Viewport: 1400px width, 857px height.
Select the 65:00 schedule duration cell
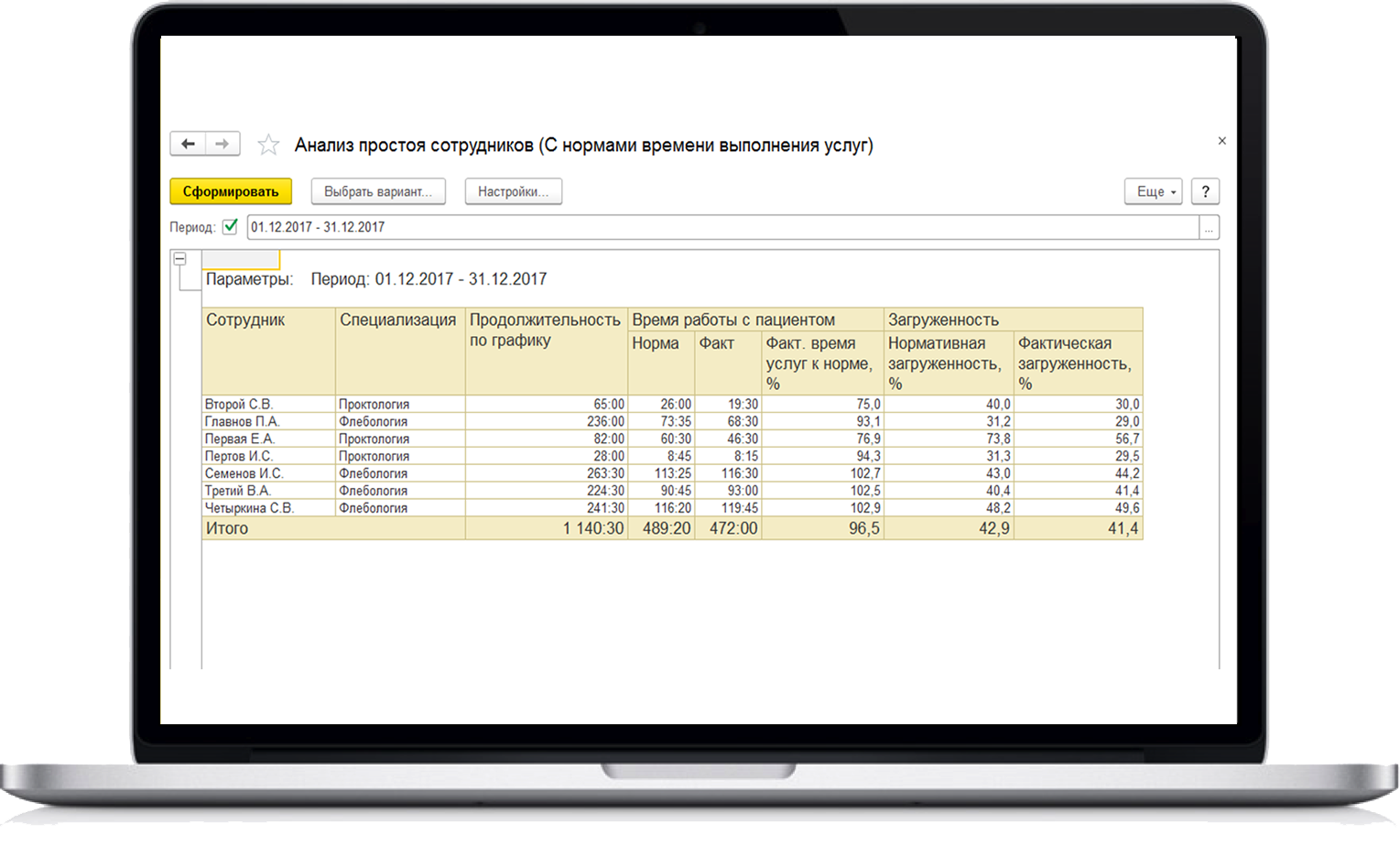click(x=547, y=404)
